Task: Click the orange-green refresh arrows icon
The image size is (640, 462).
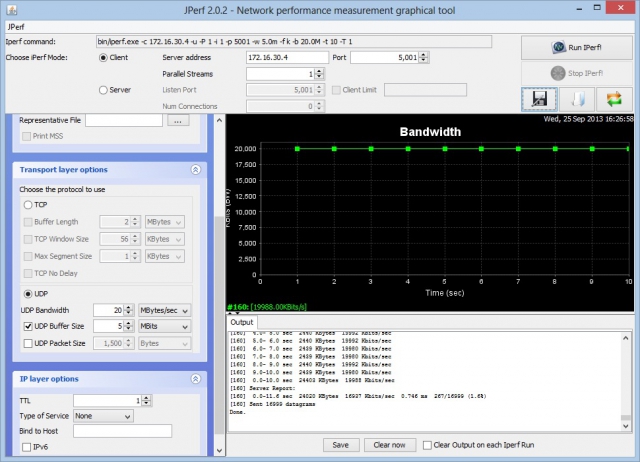Action: [614, 99]
